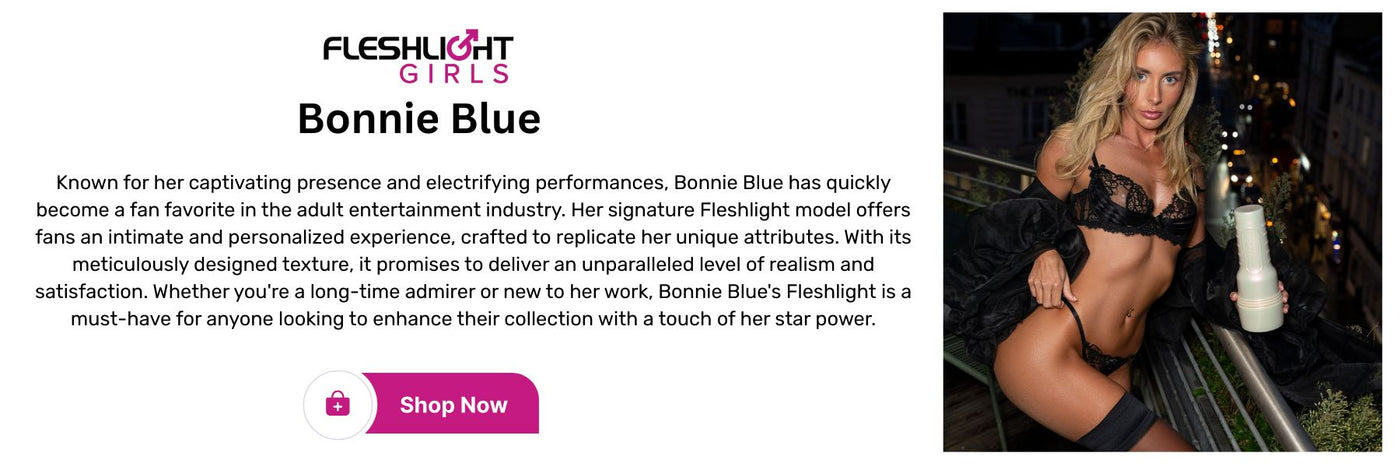Screen dimensions: 1400x467
Task: Click the pink shopping bag icon
Action: [338, 404]
